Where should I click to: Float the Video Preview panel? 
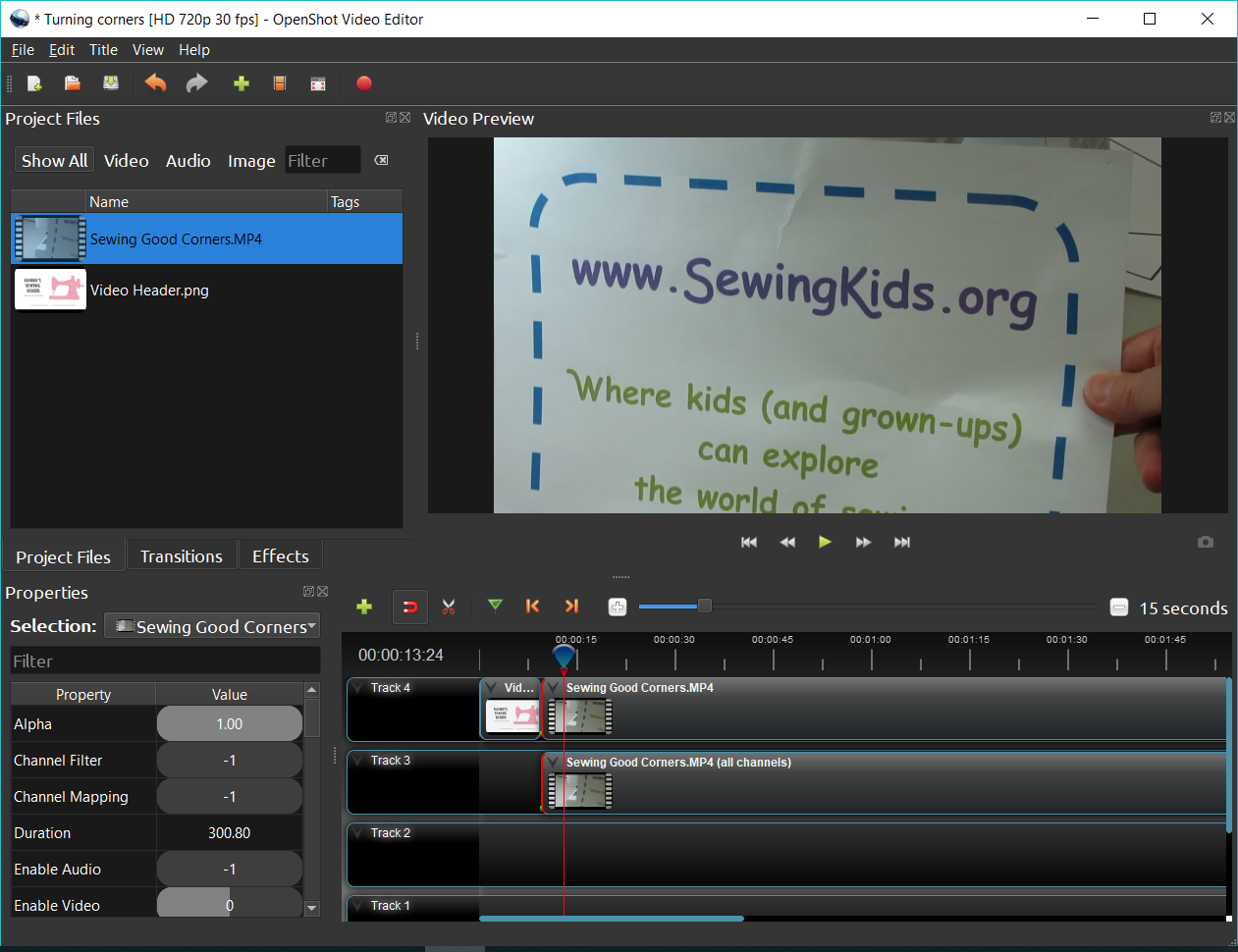pyautogui.click(x=1215, y=117)
